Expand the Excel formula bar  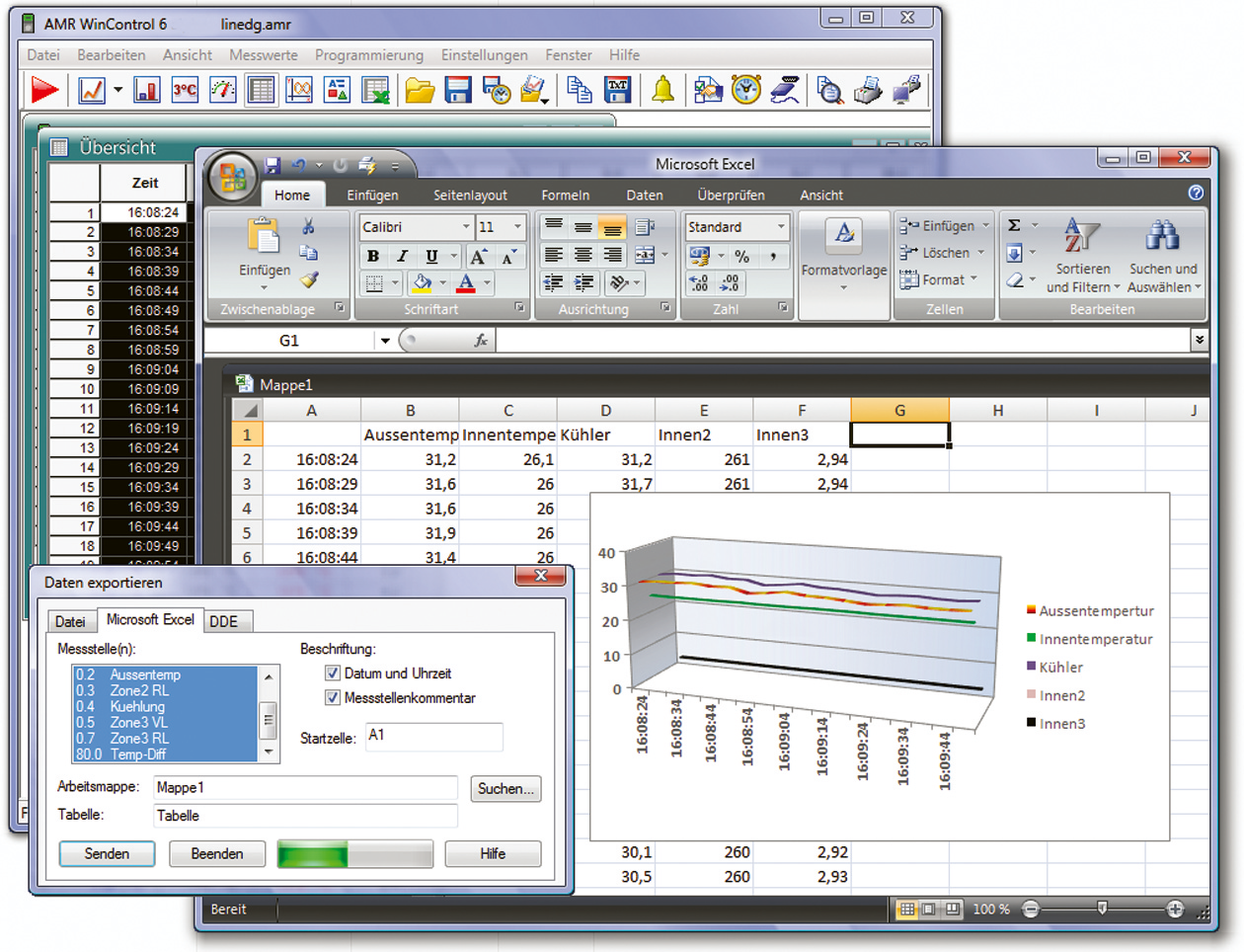coord(1200,340)
